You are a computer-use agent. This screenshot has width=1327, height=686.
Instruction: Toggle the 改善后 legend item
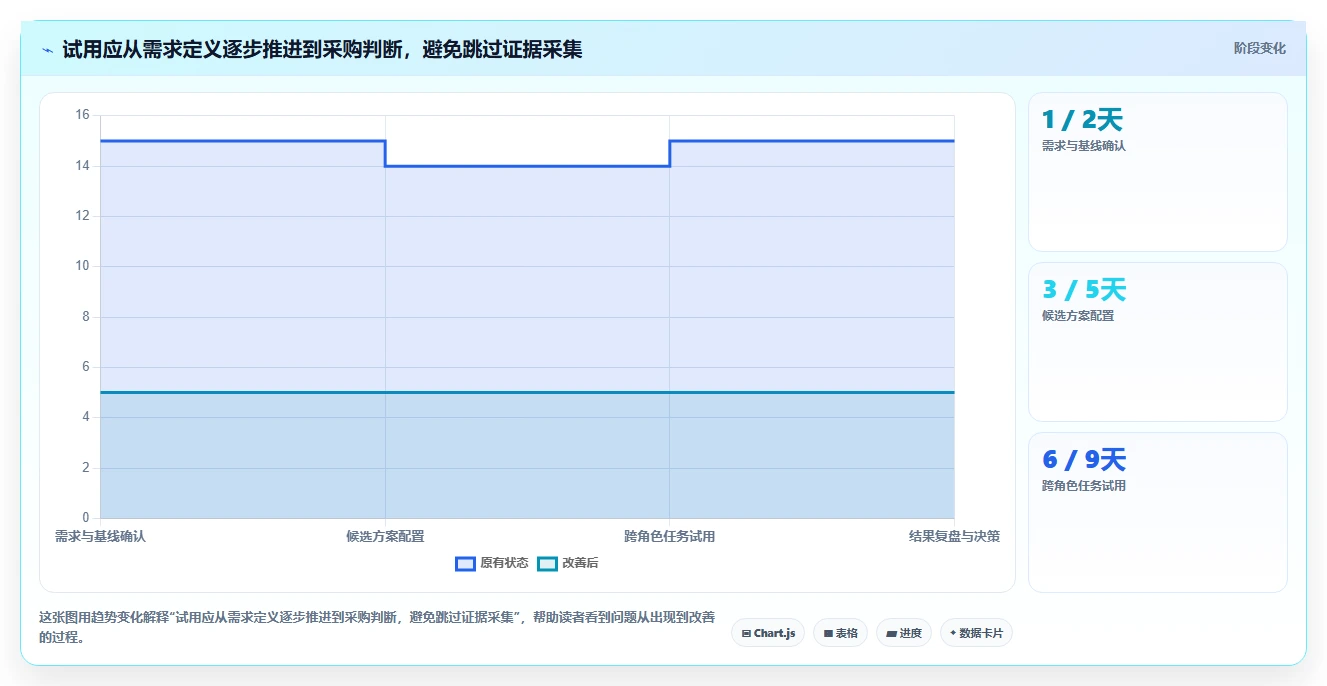(x=568, y=563)
